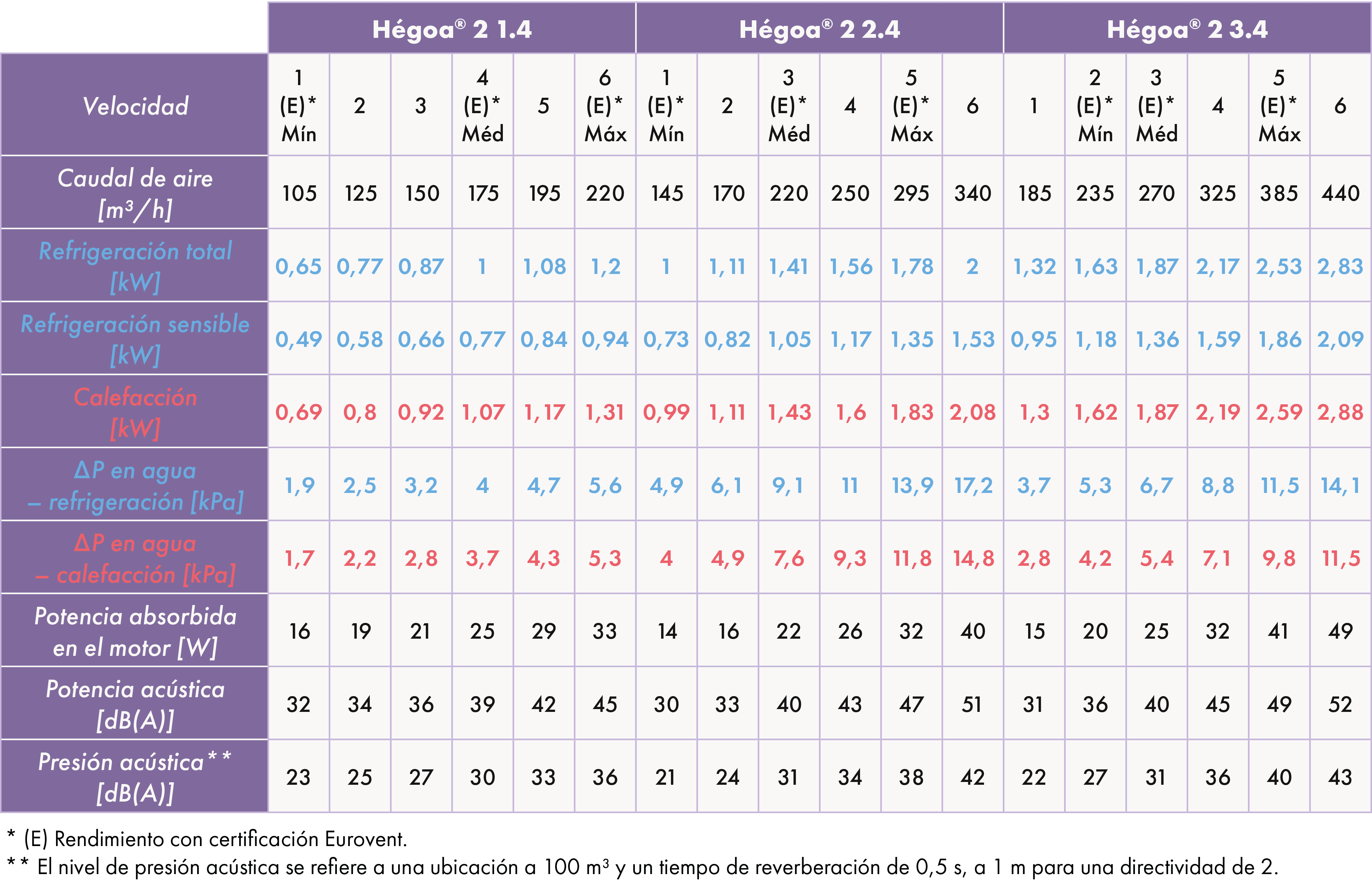Click the 6 (E)* Máx speed cell
Screen dimensions: 1372x886
605,106
